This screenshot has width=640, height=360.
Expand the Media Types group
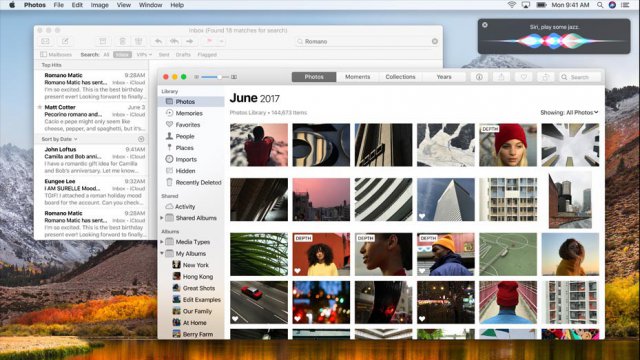click(x=162, y=242)
